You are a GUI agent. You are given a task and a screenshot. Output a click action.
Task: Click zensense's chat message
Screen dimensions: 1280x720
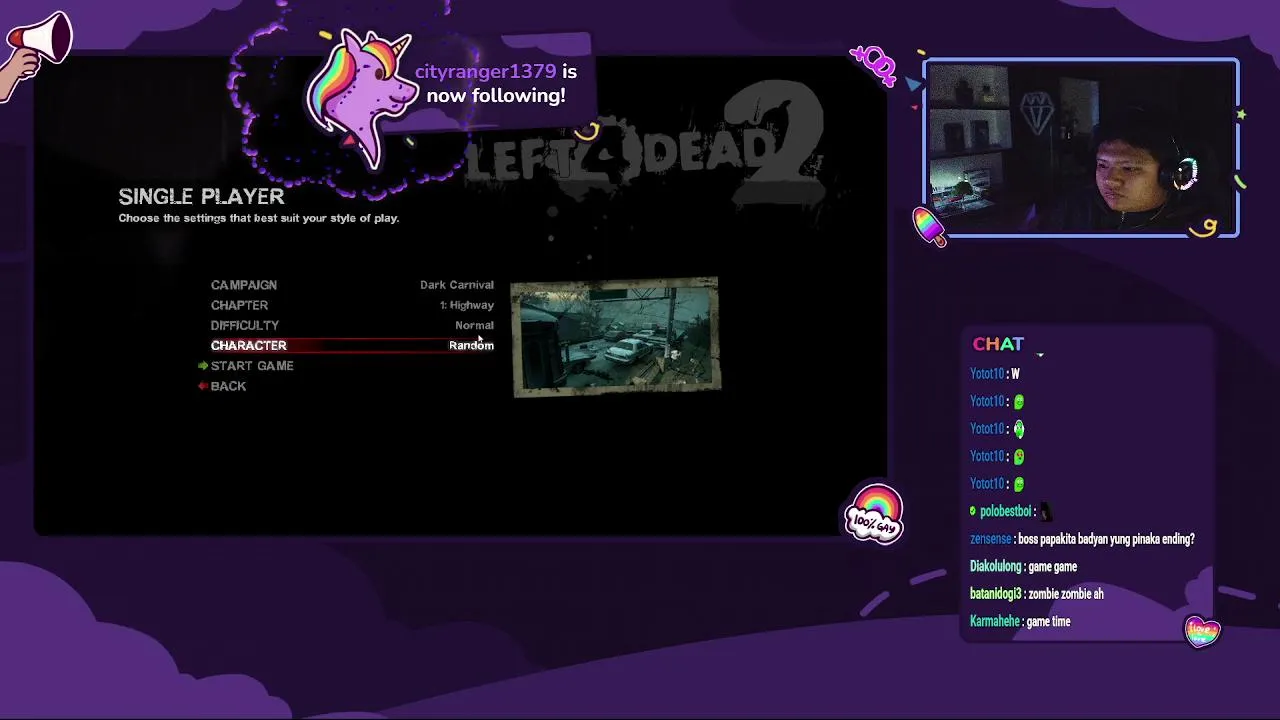(1082, 539)
